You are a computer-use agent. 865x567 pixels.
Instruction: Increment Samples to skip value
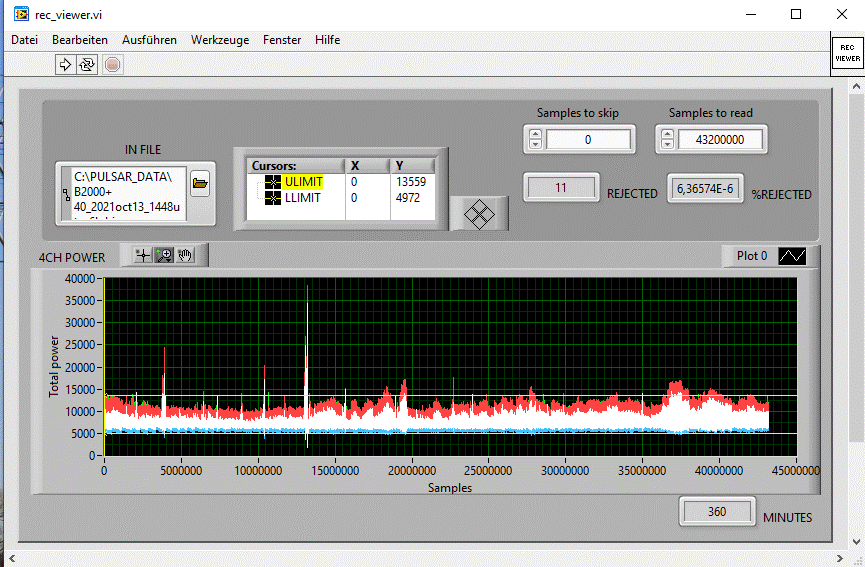point(535,134)
